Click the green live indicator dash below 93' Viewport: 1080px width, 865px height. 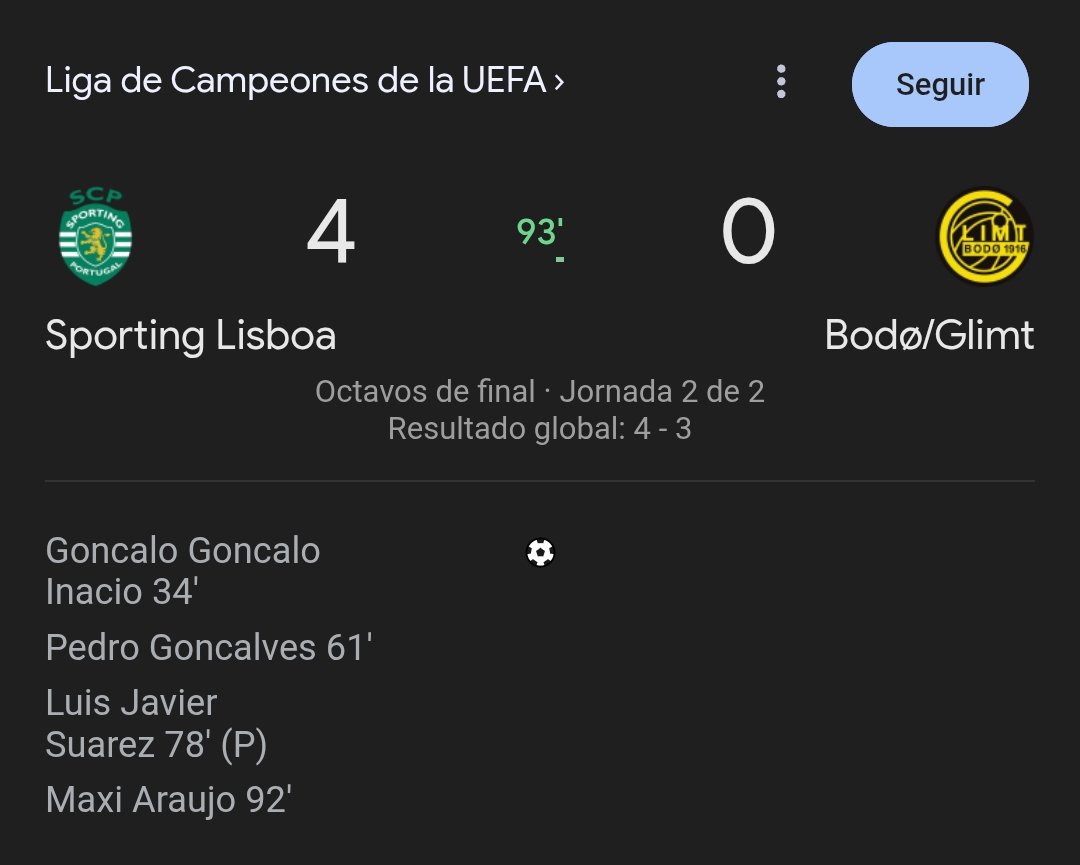560,260
